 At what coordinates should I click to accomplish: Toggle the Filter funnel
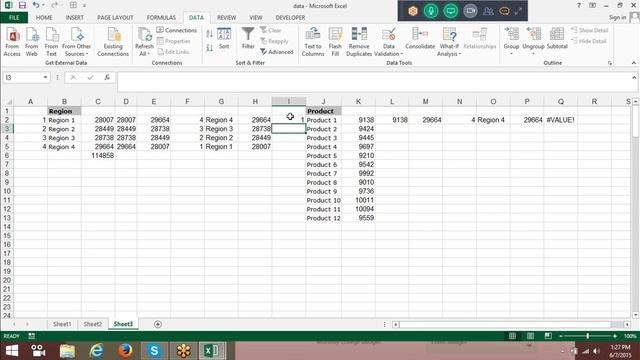(x=248, y=38)
